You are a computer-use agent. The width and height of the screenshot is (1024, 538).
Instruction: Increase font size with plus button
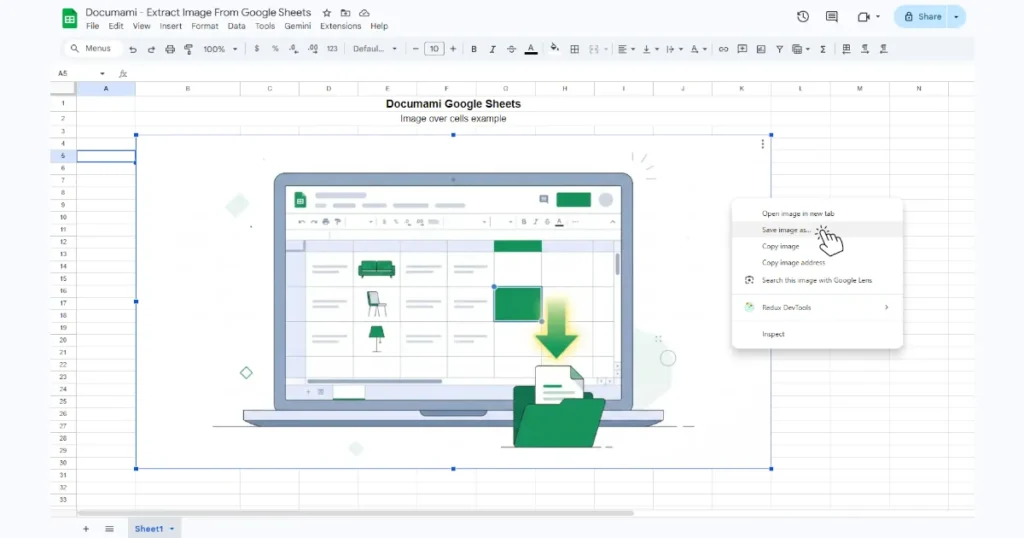(x=453, y=49)
